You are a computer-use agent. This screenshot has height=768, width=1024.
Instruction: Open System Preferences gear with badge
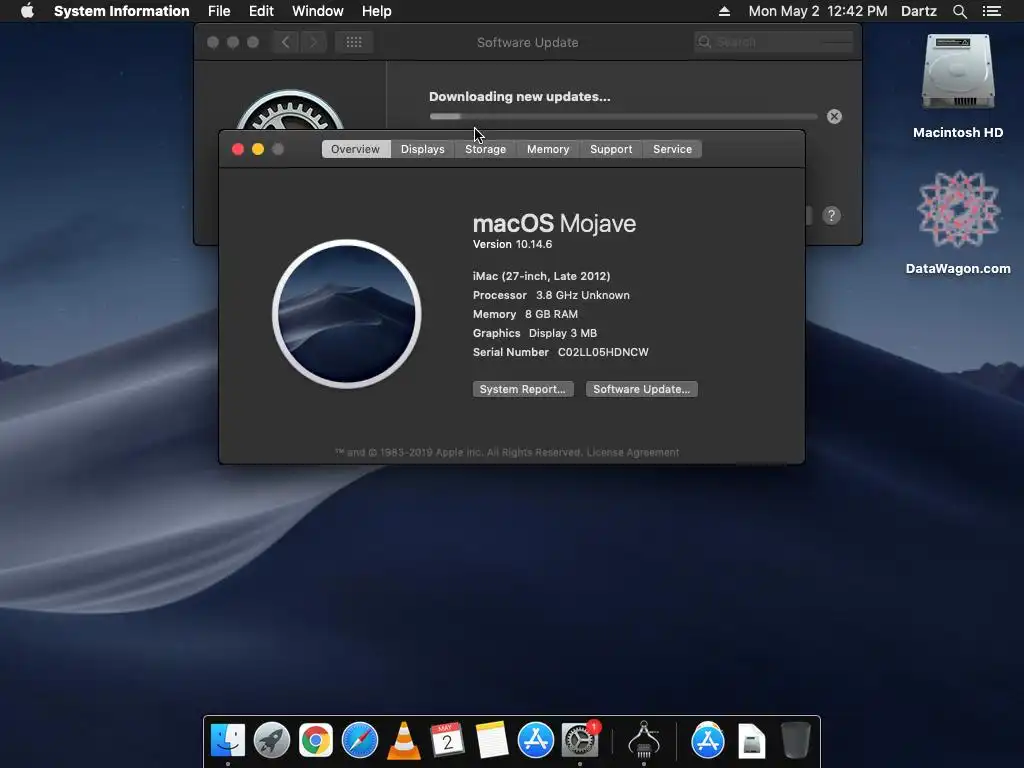click(x=580, y=739)
